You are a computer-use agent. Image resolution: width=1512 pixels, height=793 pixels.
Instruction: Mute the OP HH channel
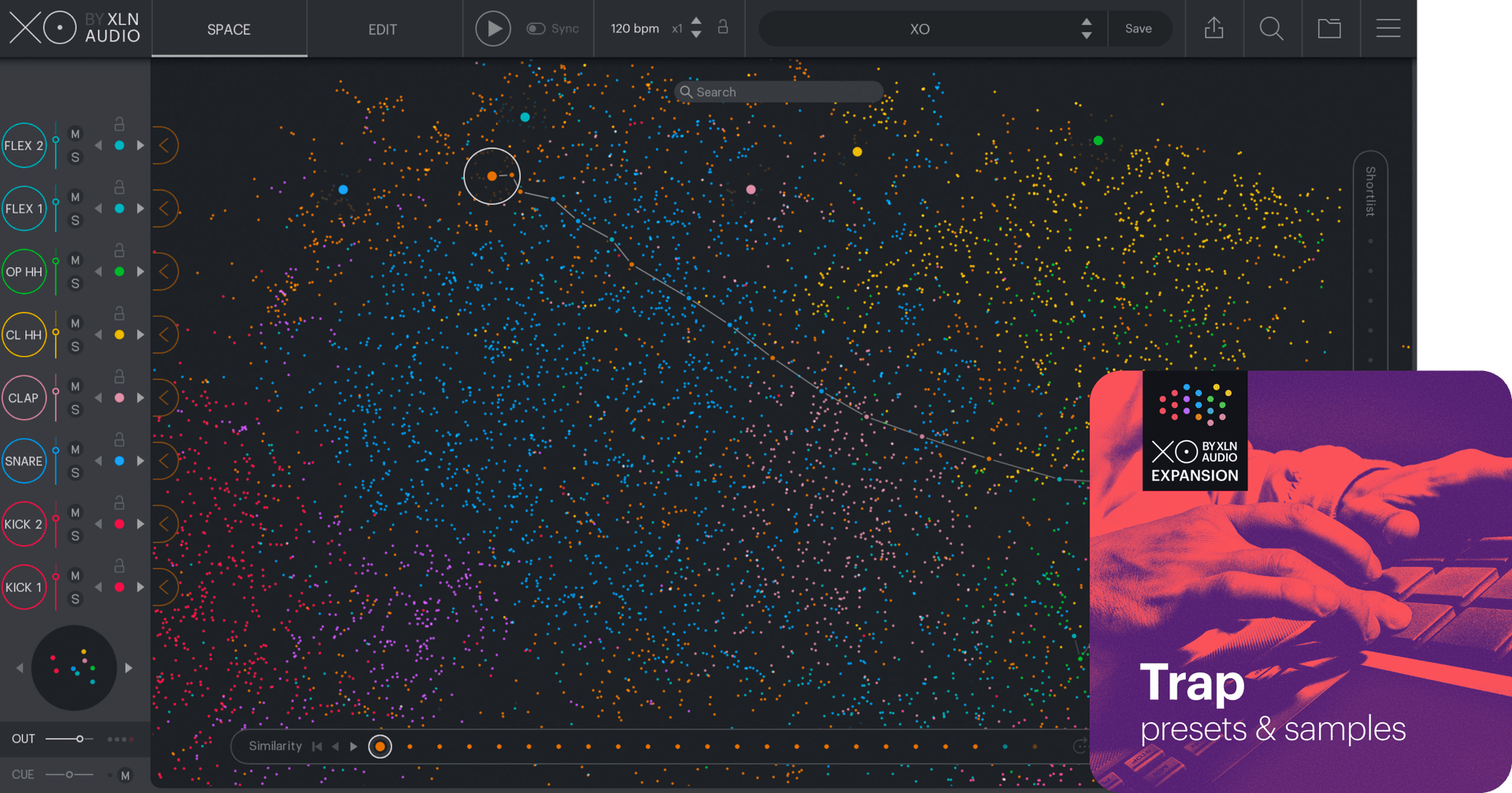pos(76,260)
